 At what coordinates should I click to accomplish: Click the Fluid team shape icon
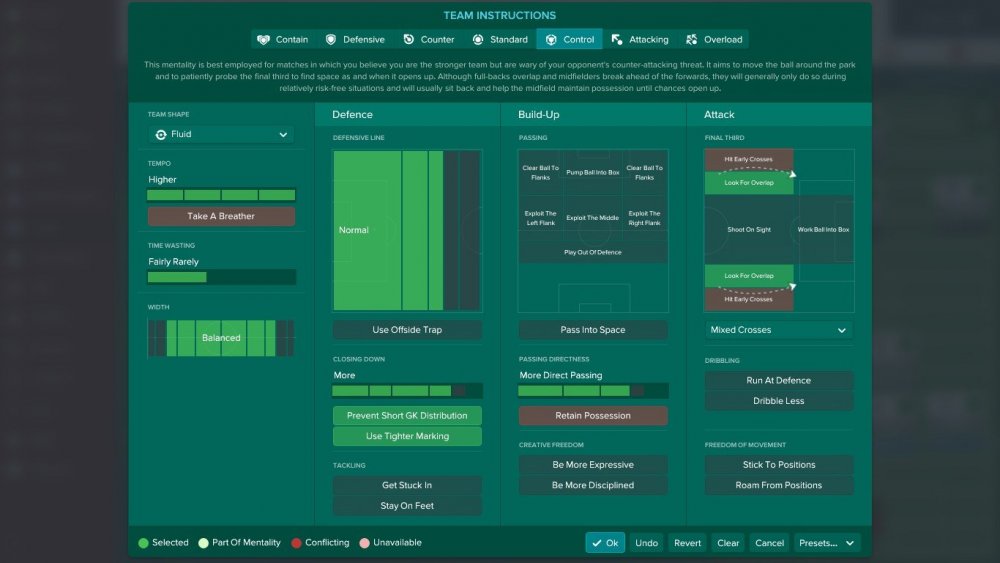click(161, 135)
